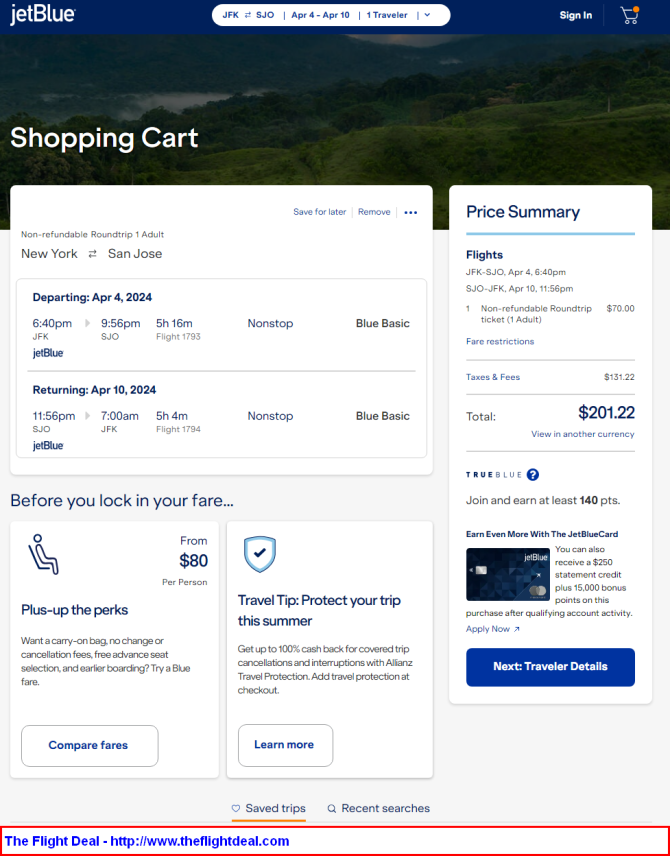Click Blue Basic on departing flight

pyautogui.click(x=383, y=323)
